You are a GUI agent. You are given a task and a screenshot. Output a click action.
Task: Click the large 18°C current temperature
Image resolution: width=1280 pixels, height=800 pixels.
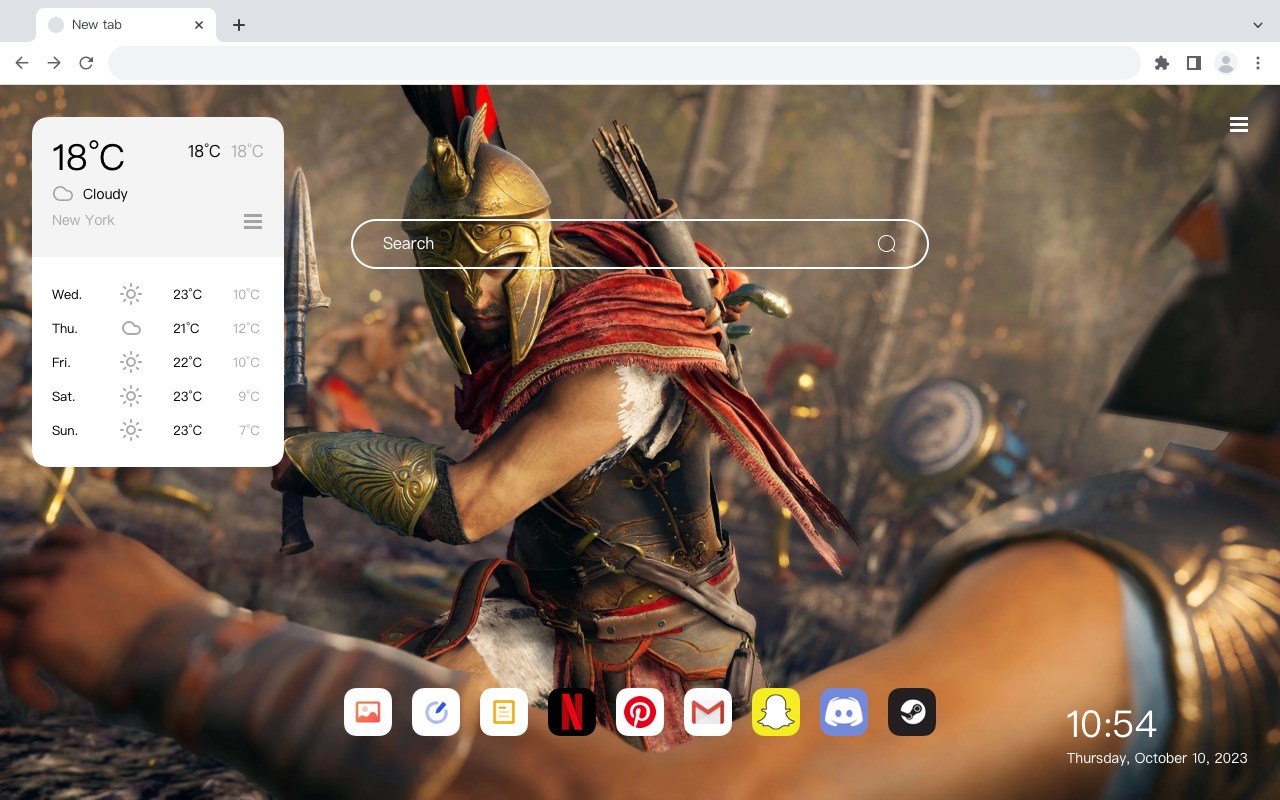point(88,157)
